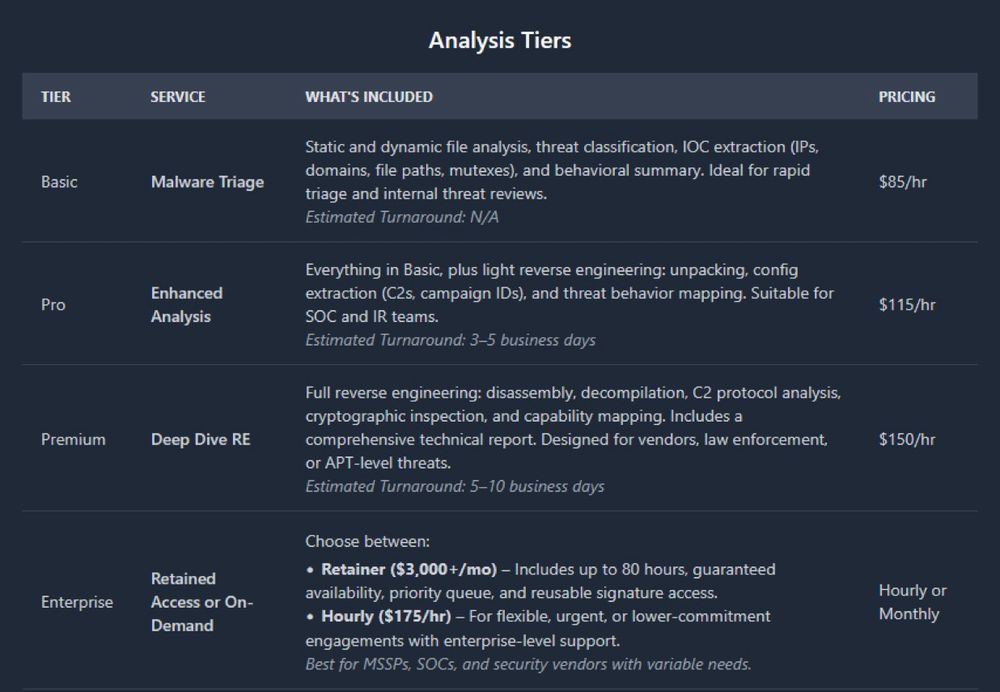Click the WHAT'S INCLUDED column header
This screenshot has width=1000, height=692.
pyautogui.click(x=369, y=97)
